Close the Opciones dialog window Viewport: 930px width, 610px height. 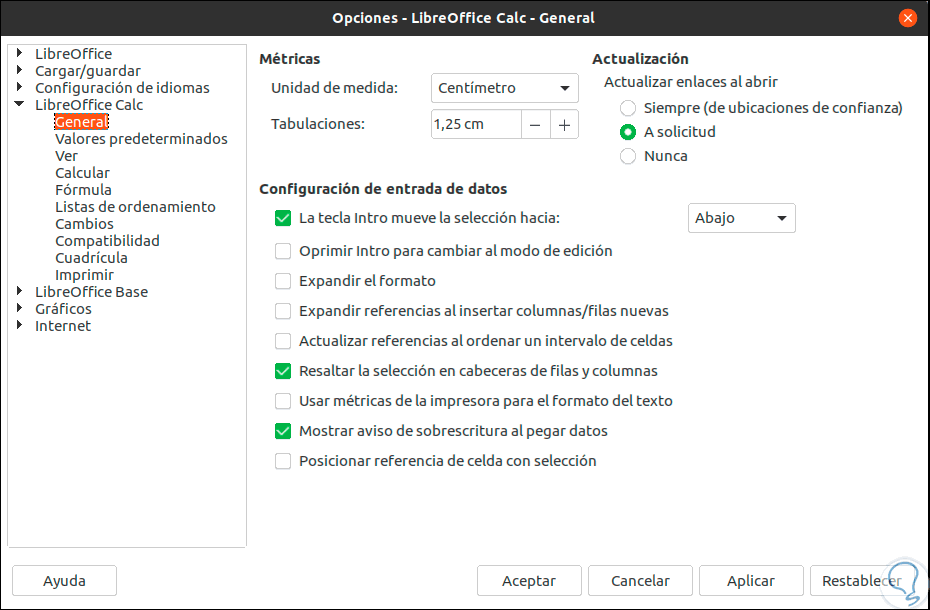[908, 18]
